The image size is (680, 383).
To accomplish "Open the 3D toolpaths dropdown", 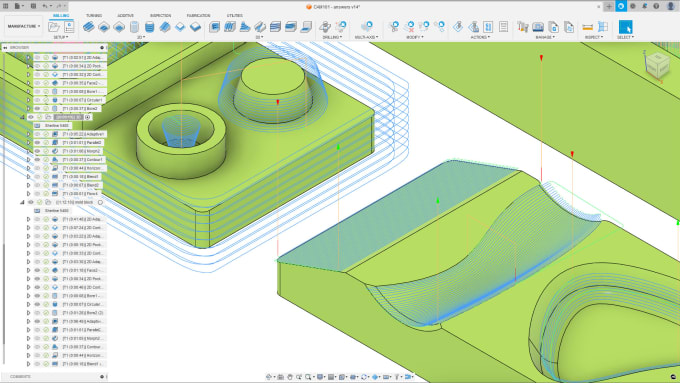I will point(259,37).
